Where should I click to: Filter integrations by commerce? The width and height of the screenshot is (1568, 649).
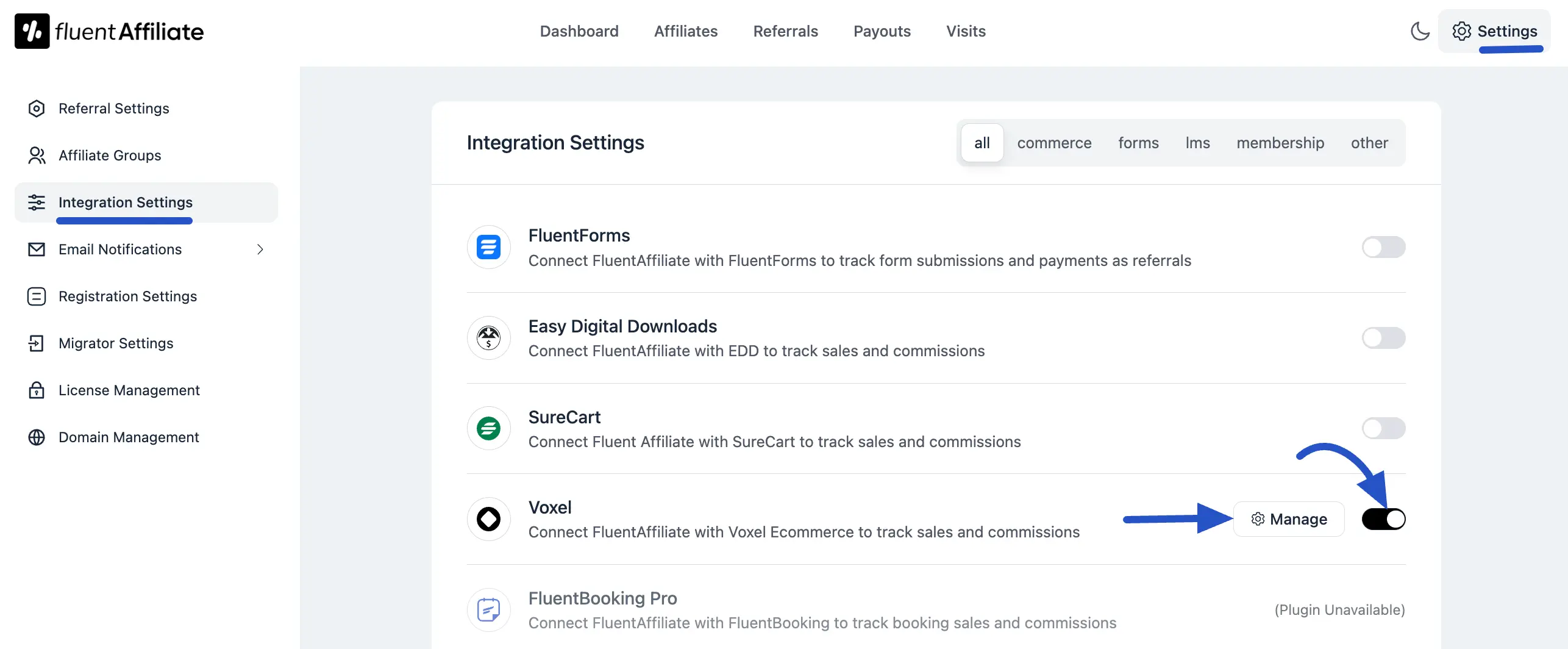coord(1055,143)
